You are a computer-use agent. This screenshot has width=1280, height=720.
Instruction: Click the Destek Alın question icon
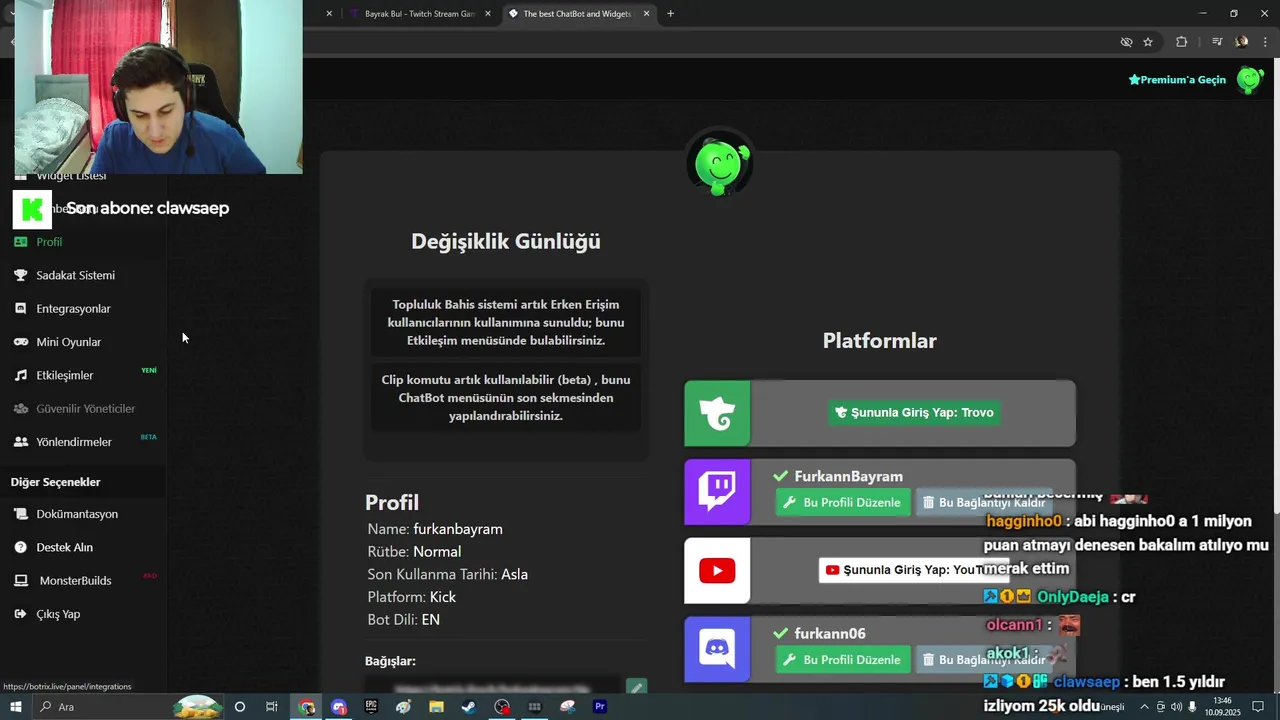point(20,547)
